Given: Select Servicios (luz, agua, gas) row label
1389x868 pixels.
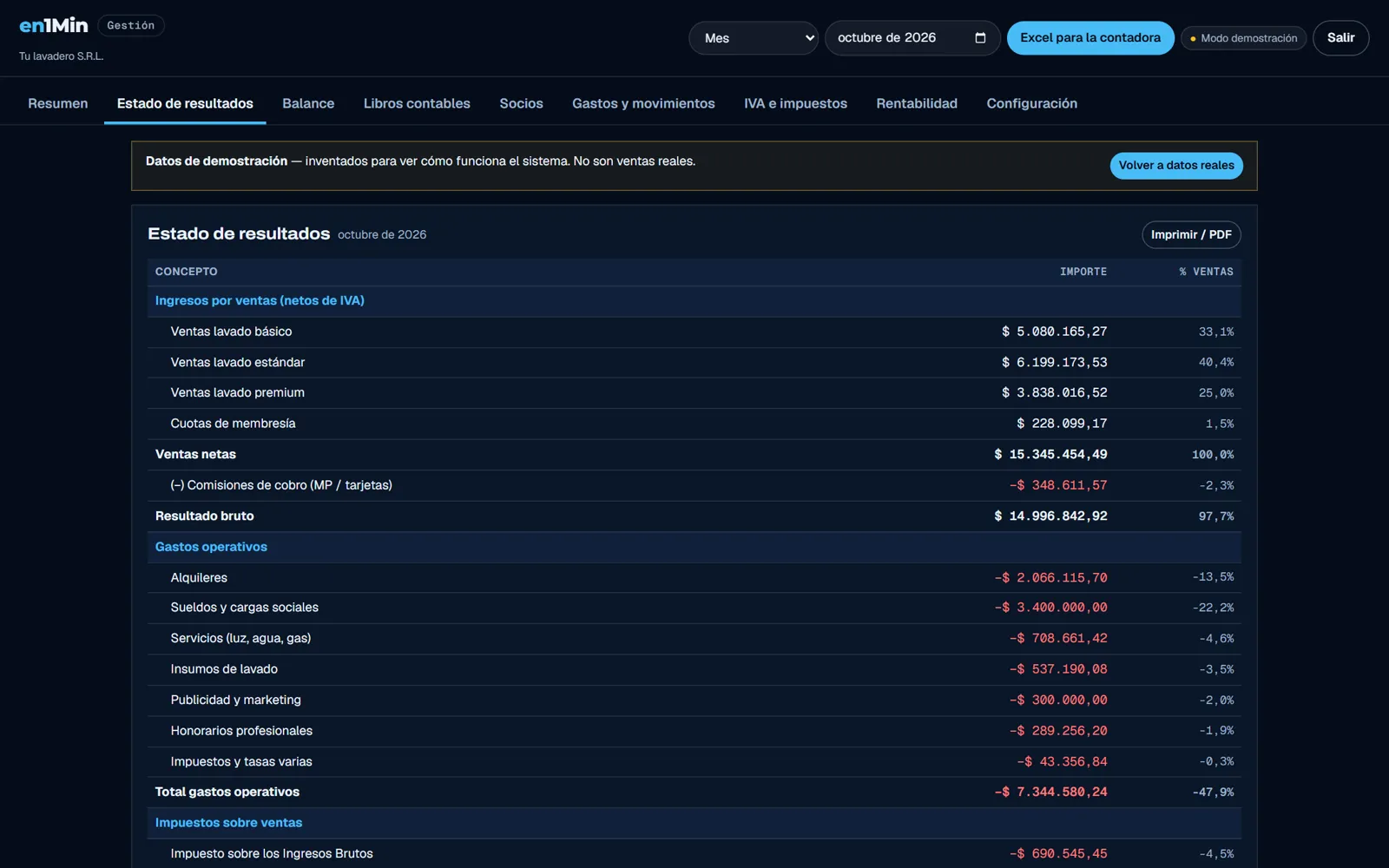Looking at the screenshot, I should [240, 638].
